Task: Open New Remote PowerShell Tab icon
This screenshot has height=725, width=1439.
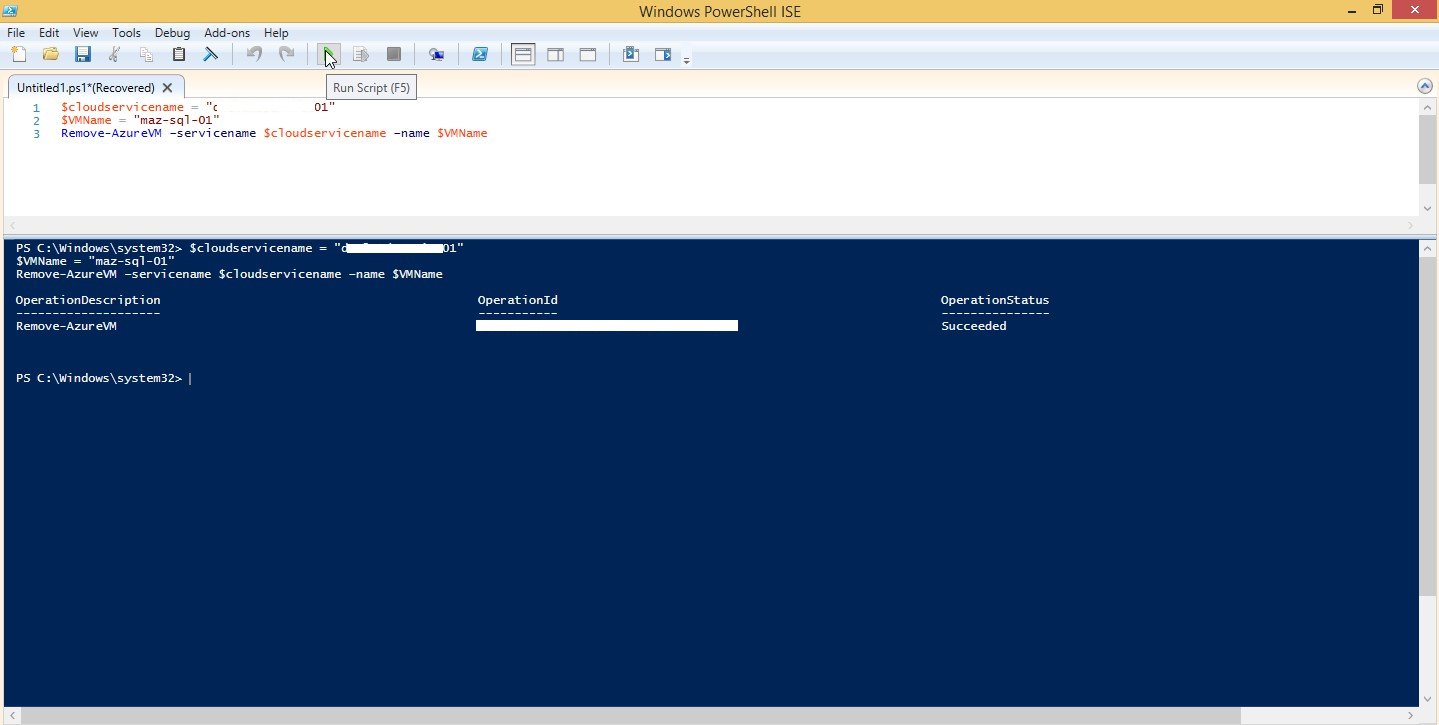Action: 436,54
